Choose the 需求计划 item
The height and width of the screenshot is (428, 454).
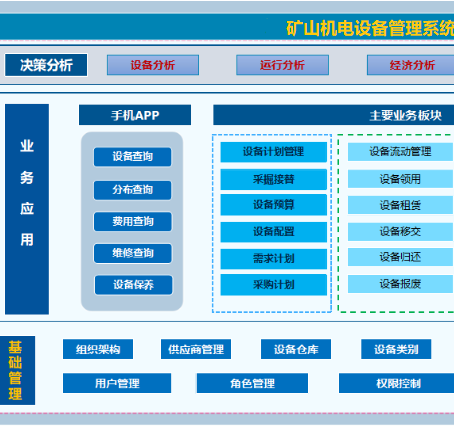pyautogui.click(x=274, y=259)
